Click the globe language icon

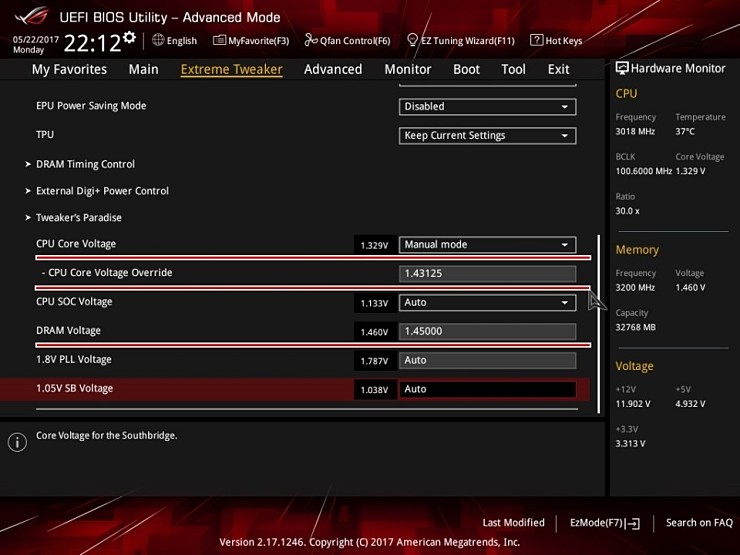tap(158, 40)
